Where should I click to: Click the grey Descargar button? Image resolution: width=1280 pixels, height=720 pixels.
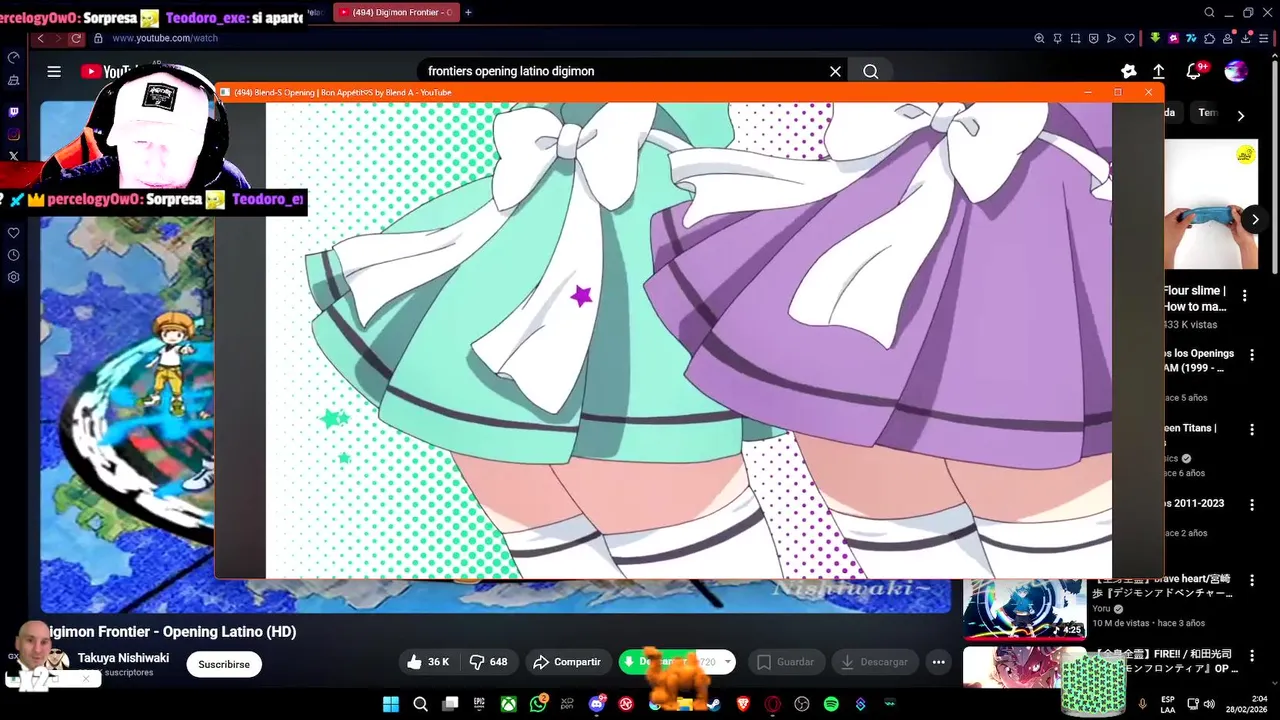(875, 662)
